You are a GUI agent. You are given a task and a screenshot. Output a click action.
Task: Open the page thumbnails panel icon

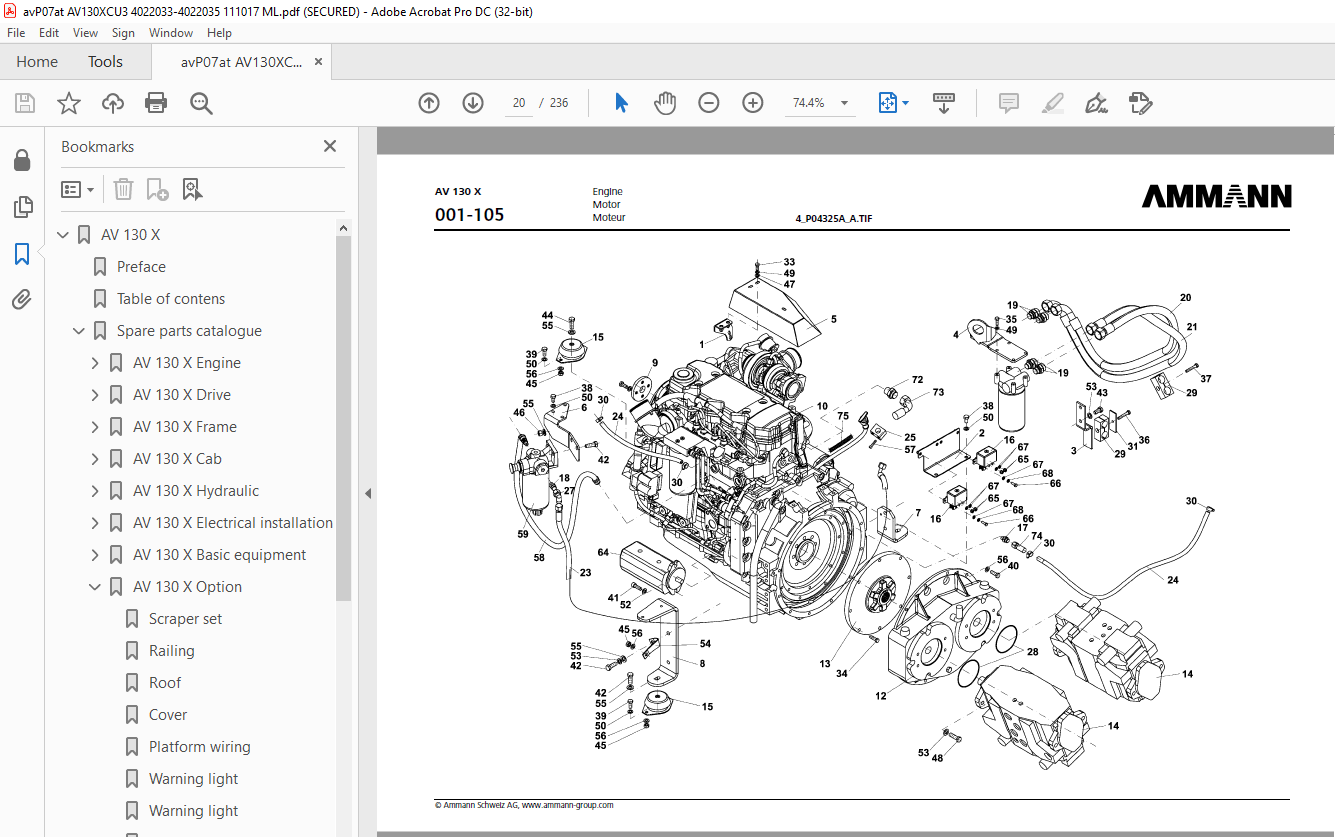[x=22, y=207]
